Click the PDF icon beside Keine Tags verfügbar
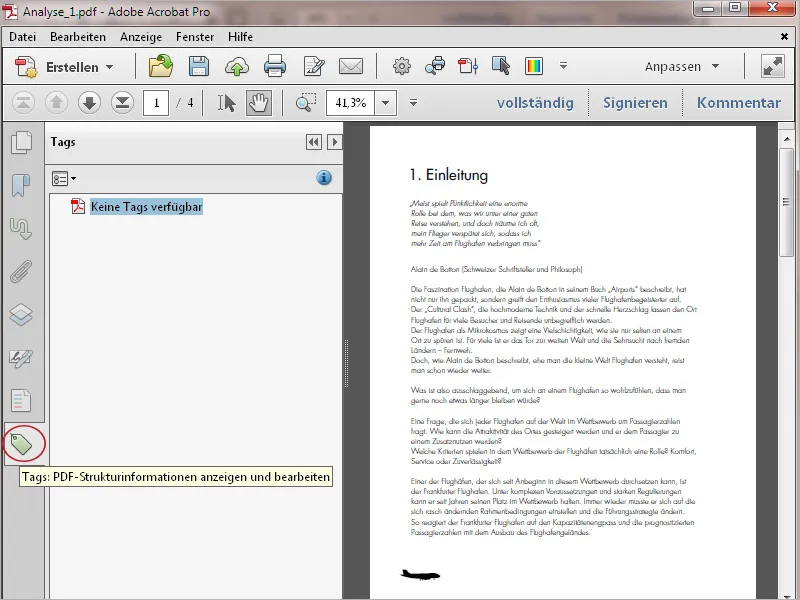The image size is (800, 600). 78,206
